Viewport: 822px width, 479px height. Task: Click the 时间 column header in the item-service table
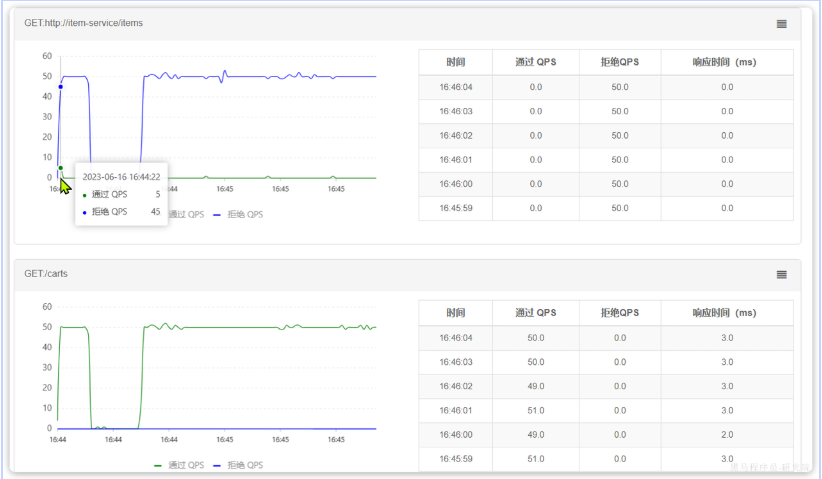tap(455, 62)
